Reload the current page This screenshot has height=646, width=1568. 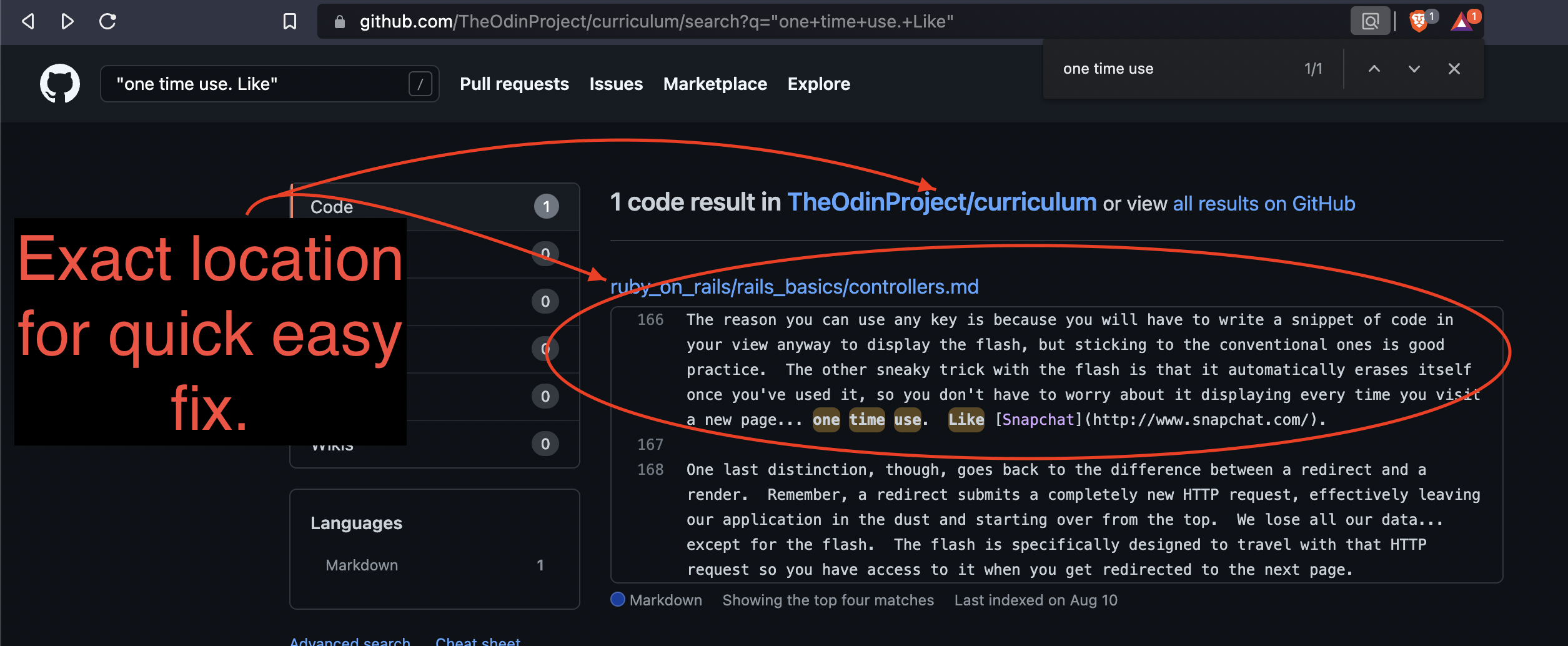[107, 21]
